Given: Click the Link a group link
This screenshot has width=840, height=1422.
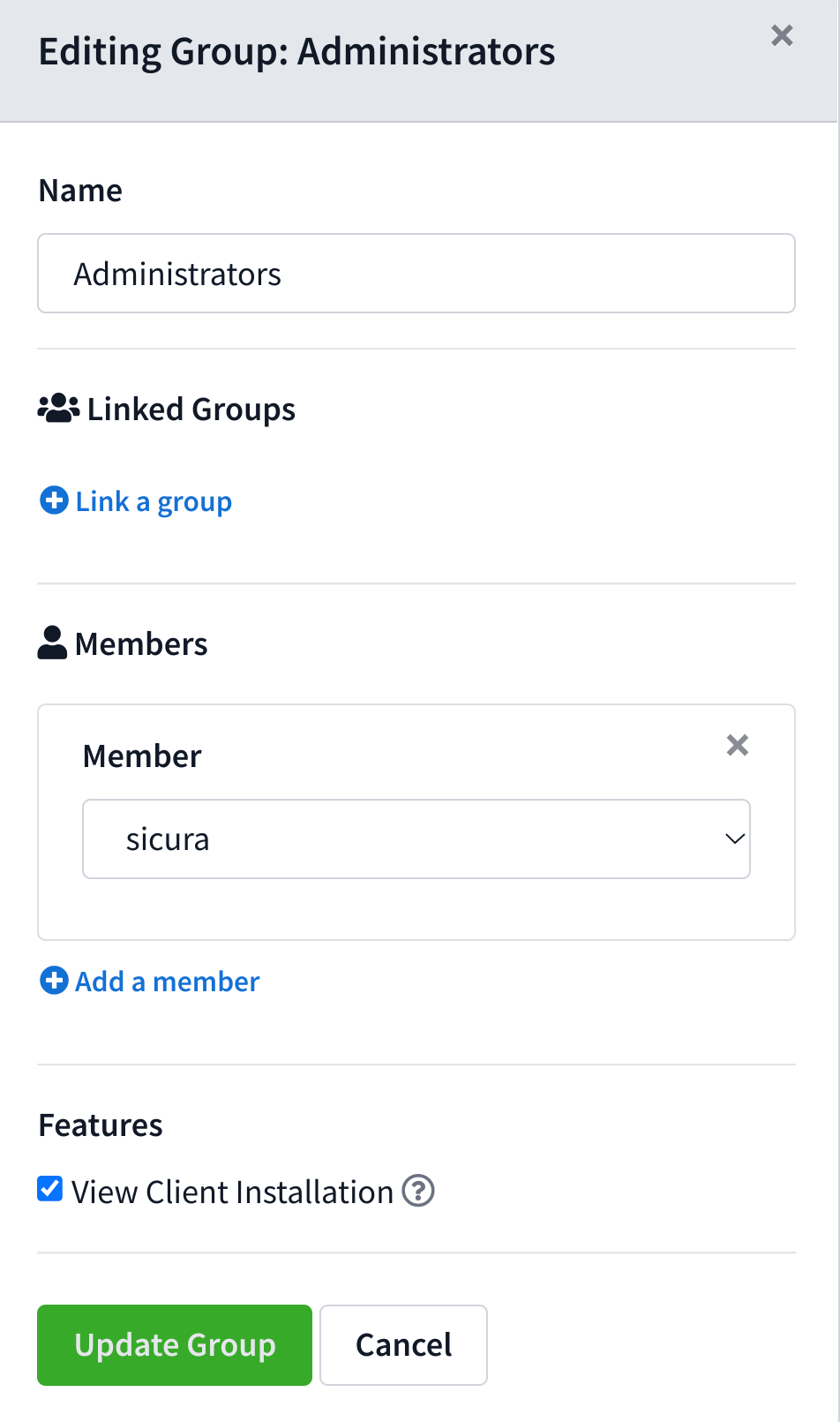Looking at the screenshot, I should click(154, 501).
